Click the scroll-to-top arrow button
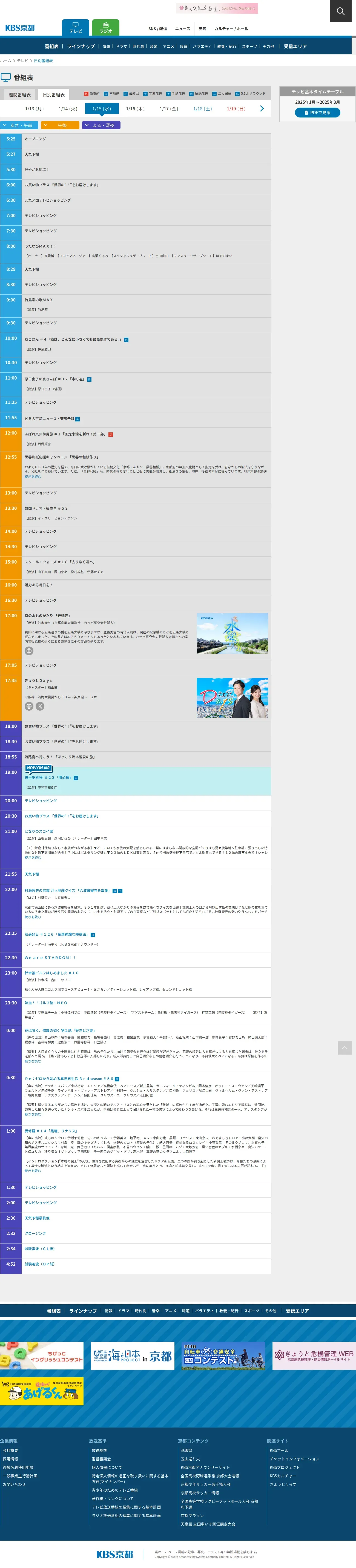Viewport: 356px width, 1568px height. [x=344, y=1047]
